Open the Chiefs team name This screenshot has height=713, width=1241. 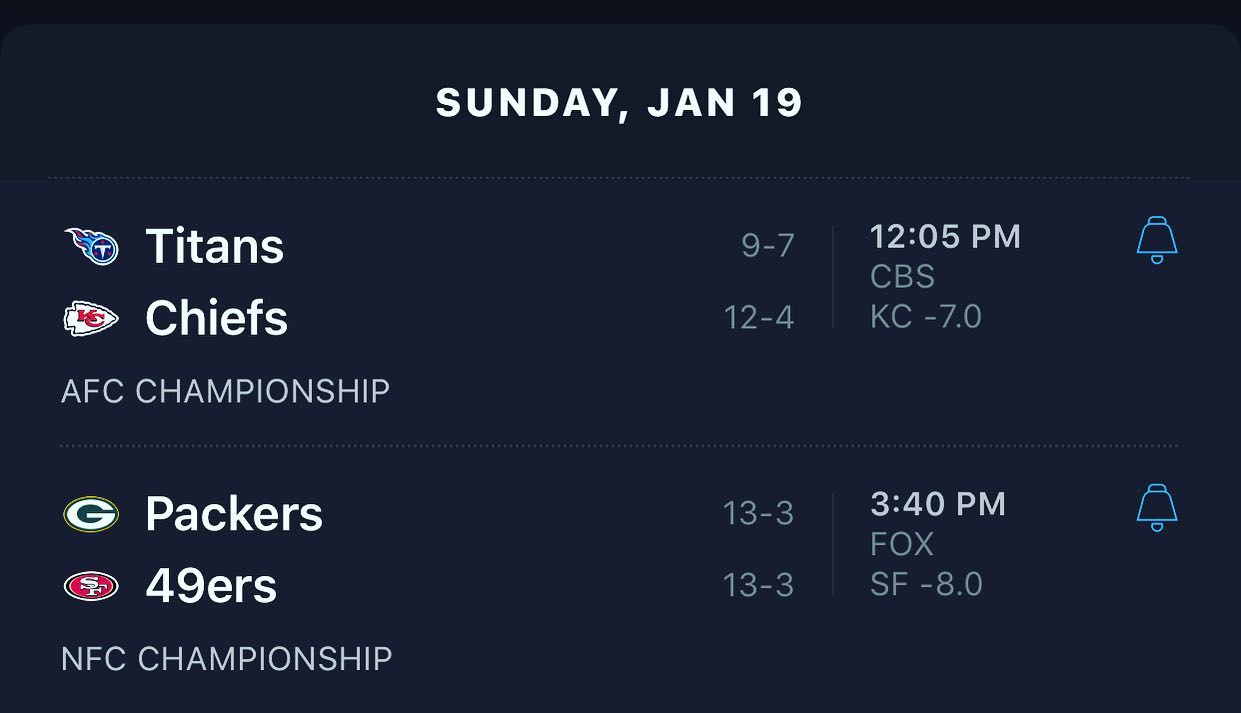click(217, 318)
